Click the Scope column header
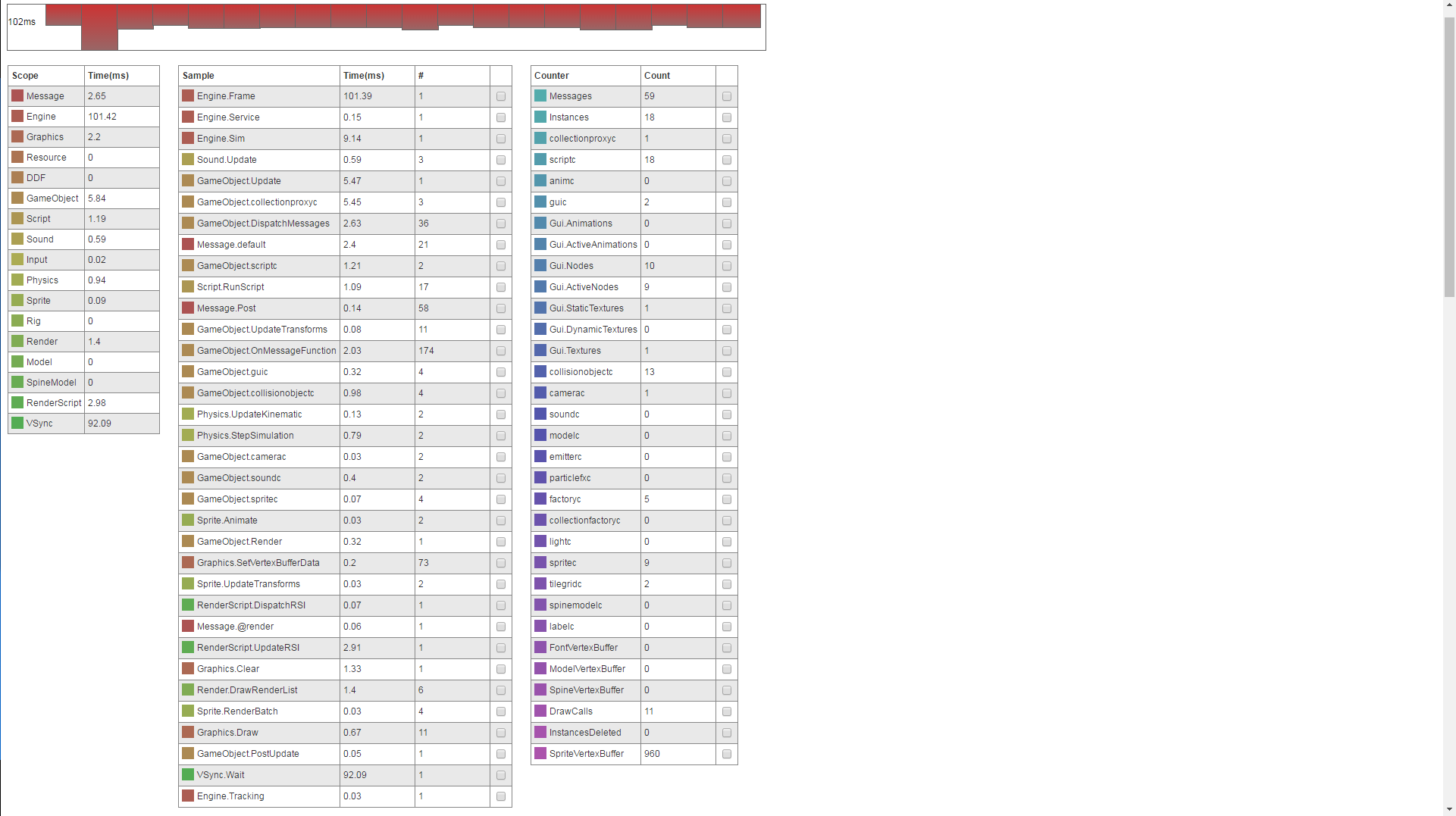Screen dimensions: 1456x816 pyautogui.click(x=46, y=76)
